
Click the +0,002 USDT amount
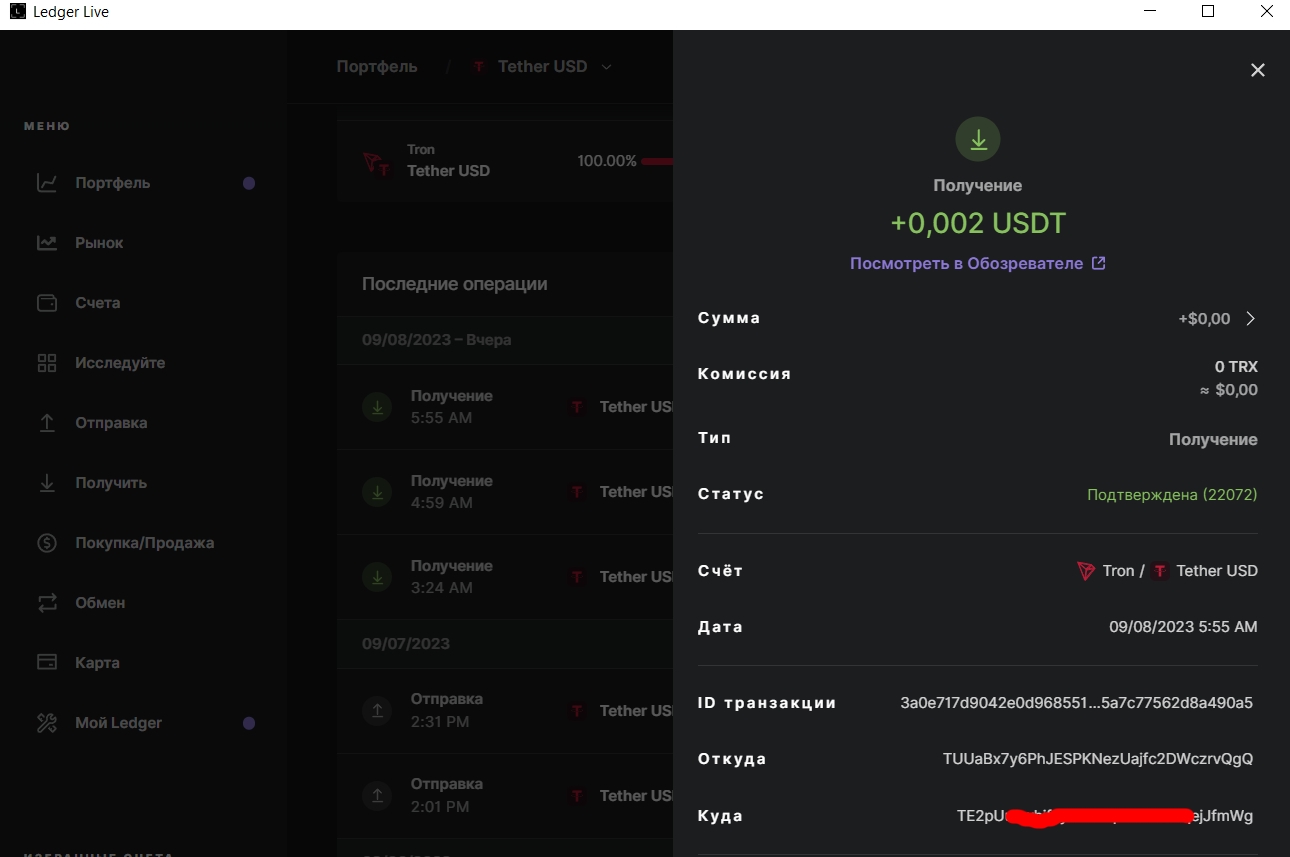tap(978, 223)
